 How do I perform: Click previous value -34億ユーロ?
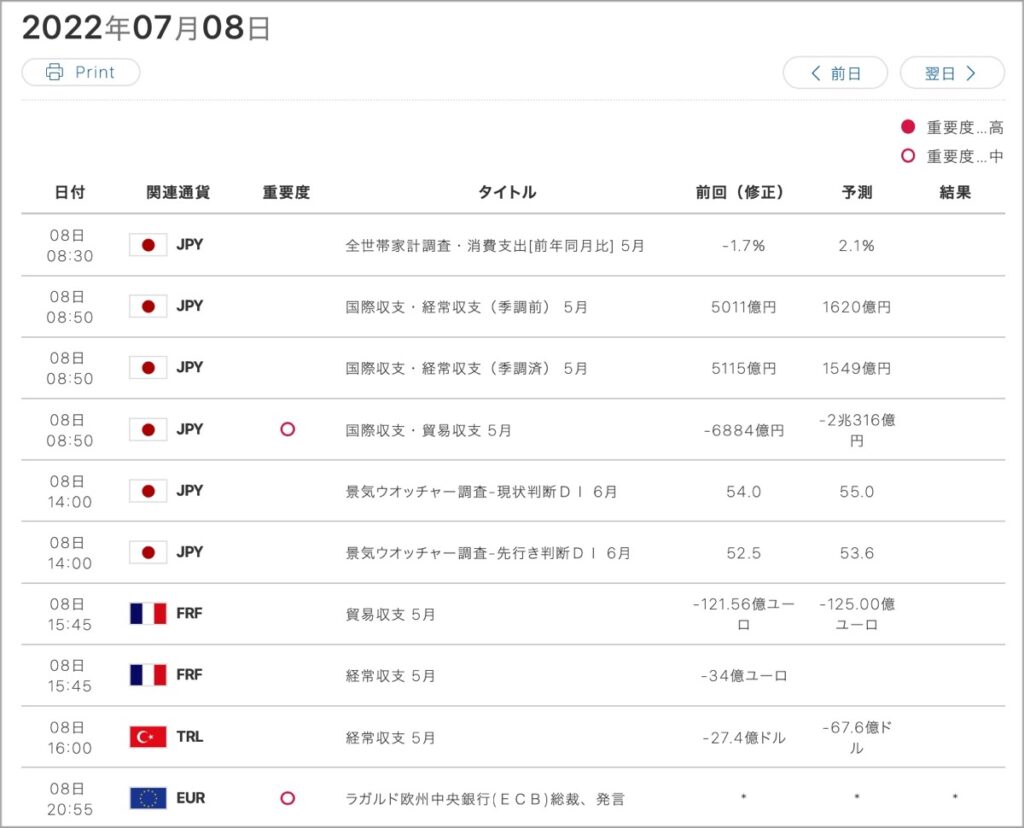coord(743,676)
